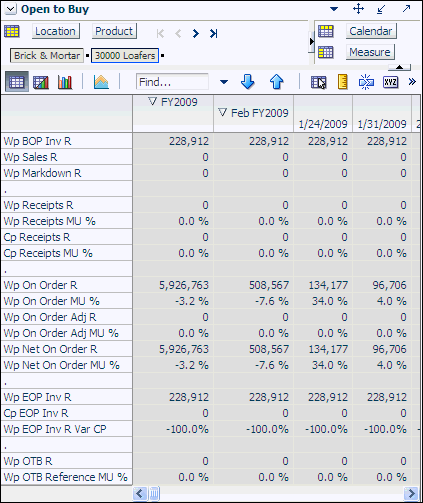Collapse the axis panel up-arrow button

coord(399,67)
